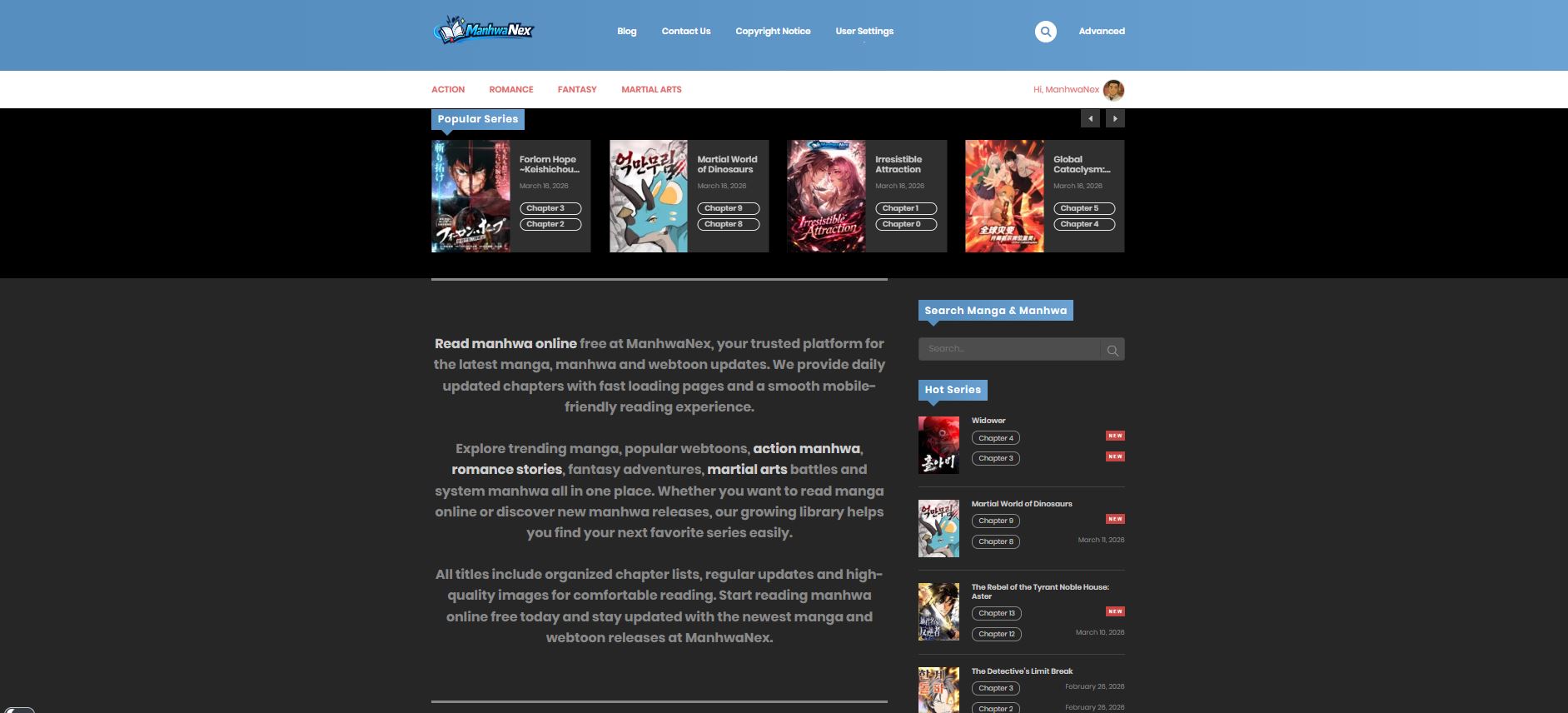Click NEW badge beside Martial World Chapter 9

(x=1115, y=519)
